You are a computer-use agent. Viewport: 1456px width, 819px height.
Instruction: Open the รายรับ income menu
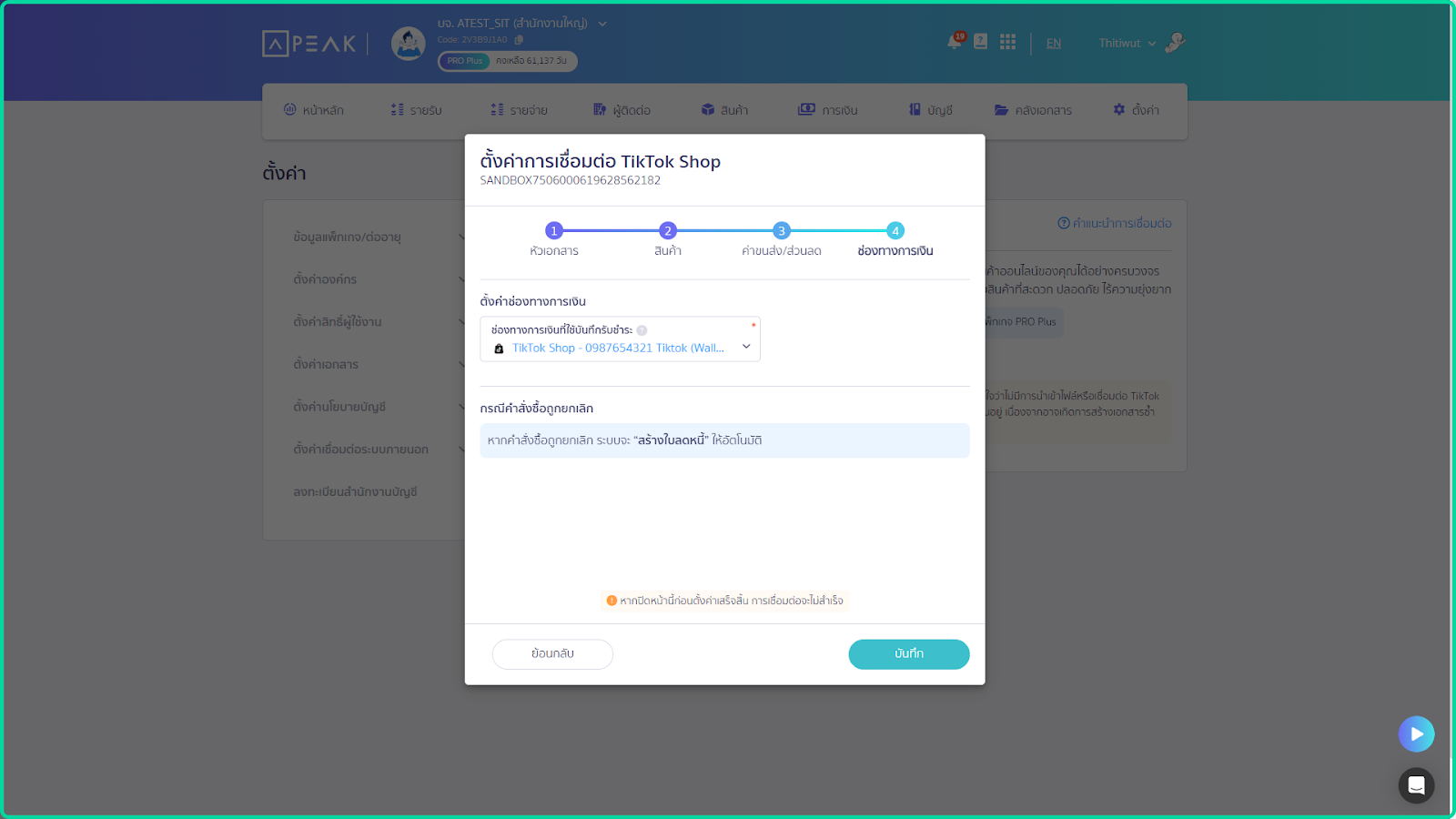[417, 110]
